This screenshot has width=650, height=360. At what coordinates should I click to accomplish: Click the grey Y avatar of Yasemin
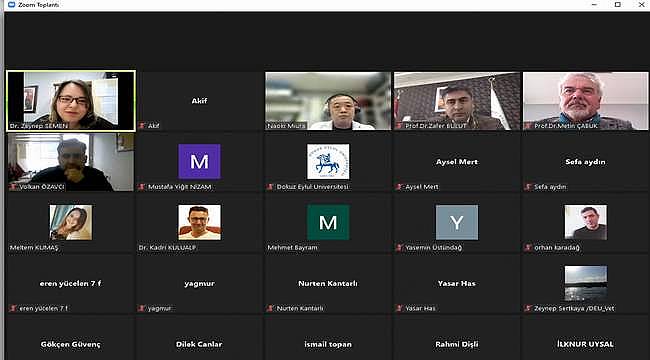click(x=457, y=222)
